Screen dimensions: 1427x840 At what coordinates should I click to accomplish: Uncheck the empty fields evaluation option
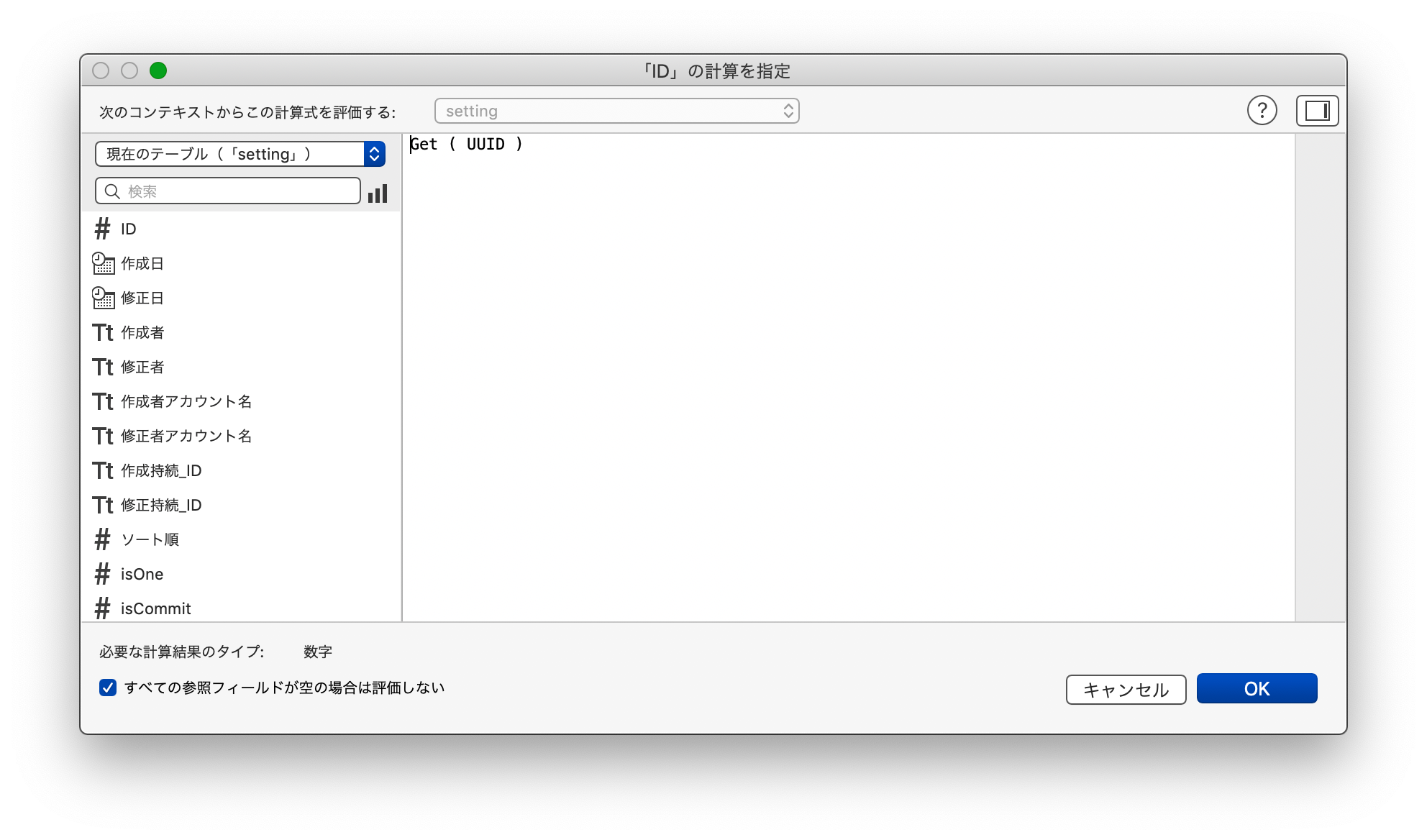[x=106, y=688]
